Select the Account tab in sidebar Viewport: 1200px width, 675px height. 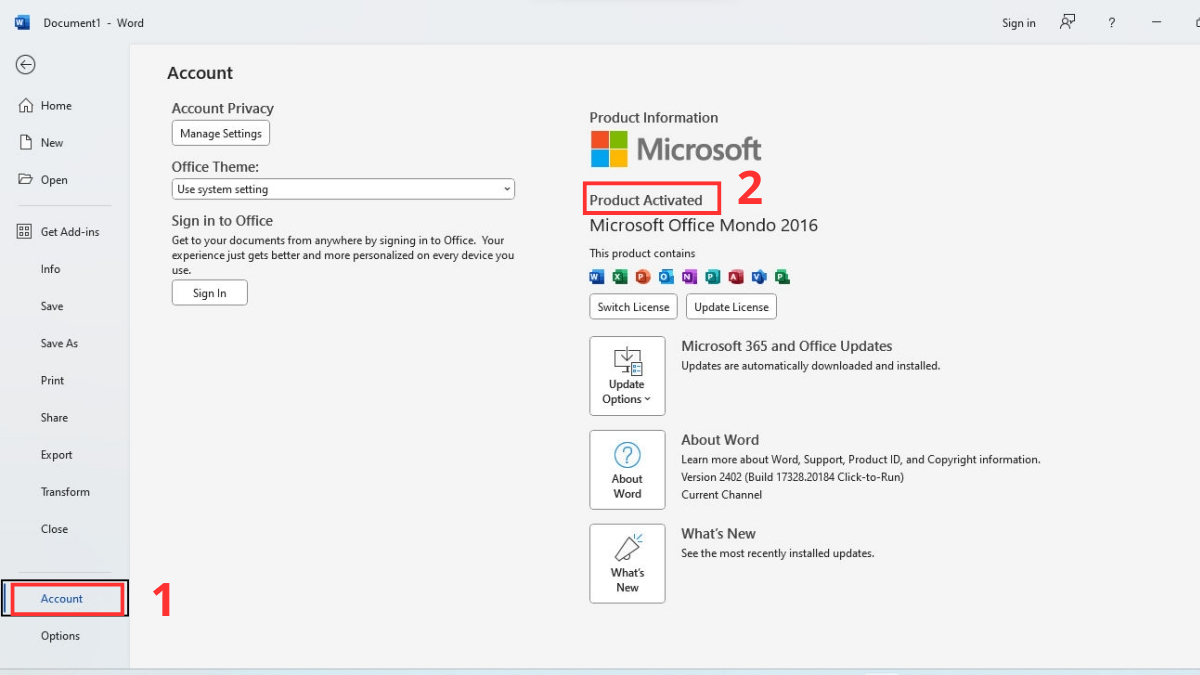click(x=65, y=598)
